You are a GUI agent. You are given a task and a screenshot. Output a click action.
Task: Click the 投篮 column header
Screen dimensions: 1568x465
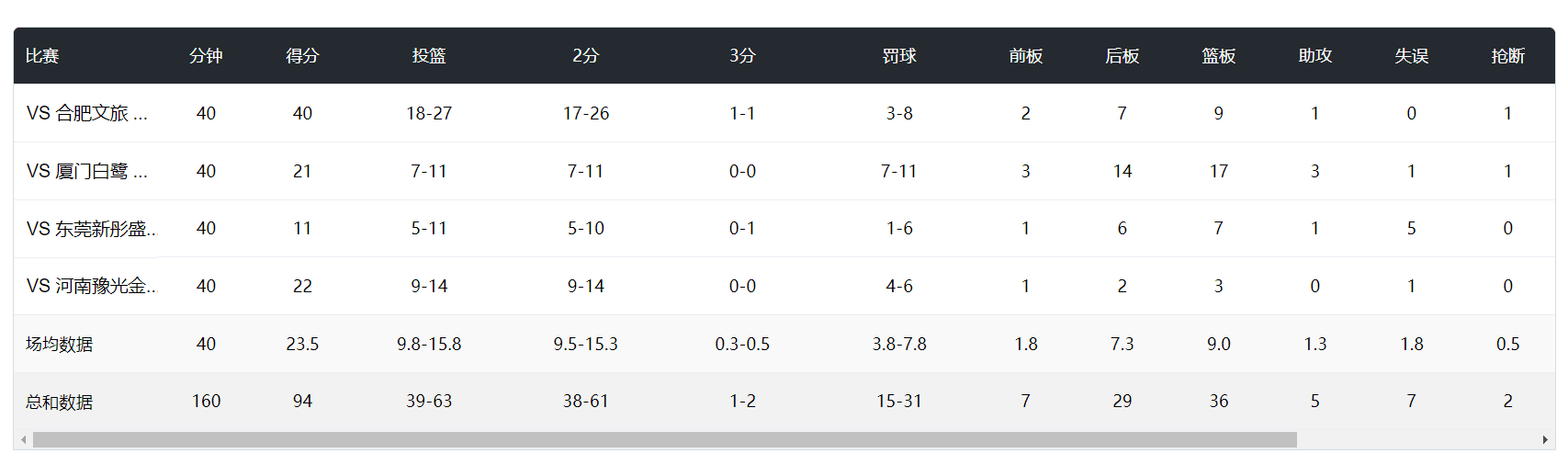[x=429, y=56]
